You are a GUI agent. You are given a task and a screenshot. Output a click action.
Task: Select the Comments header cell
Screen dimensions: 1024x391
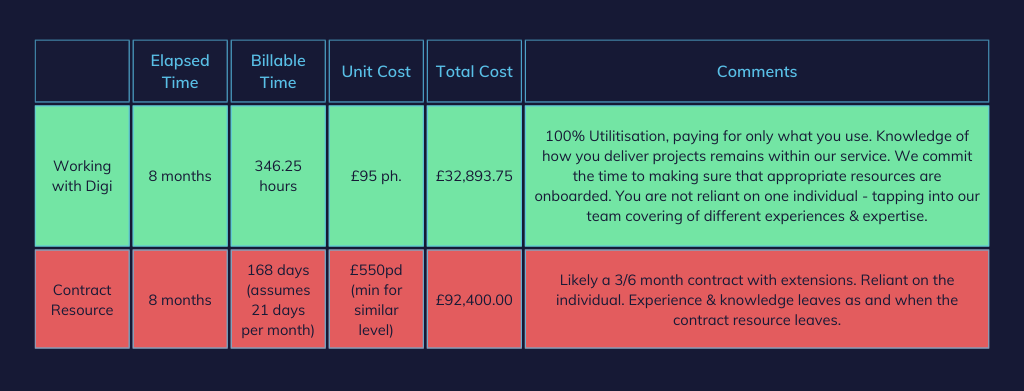757,71
